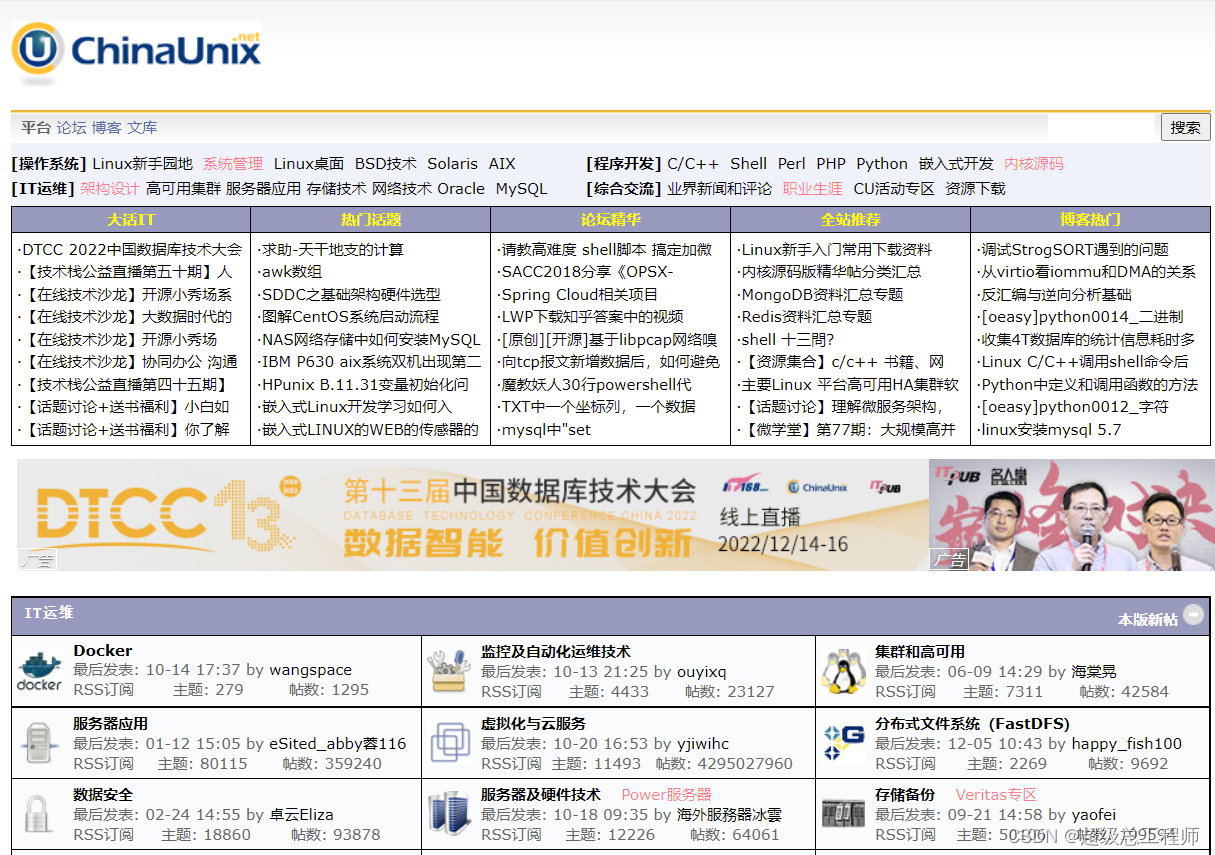Click the 分布式文件系统 FastDFS icon

(x=843, y=743)
